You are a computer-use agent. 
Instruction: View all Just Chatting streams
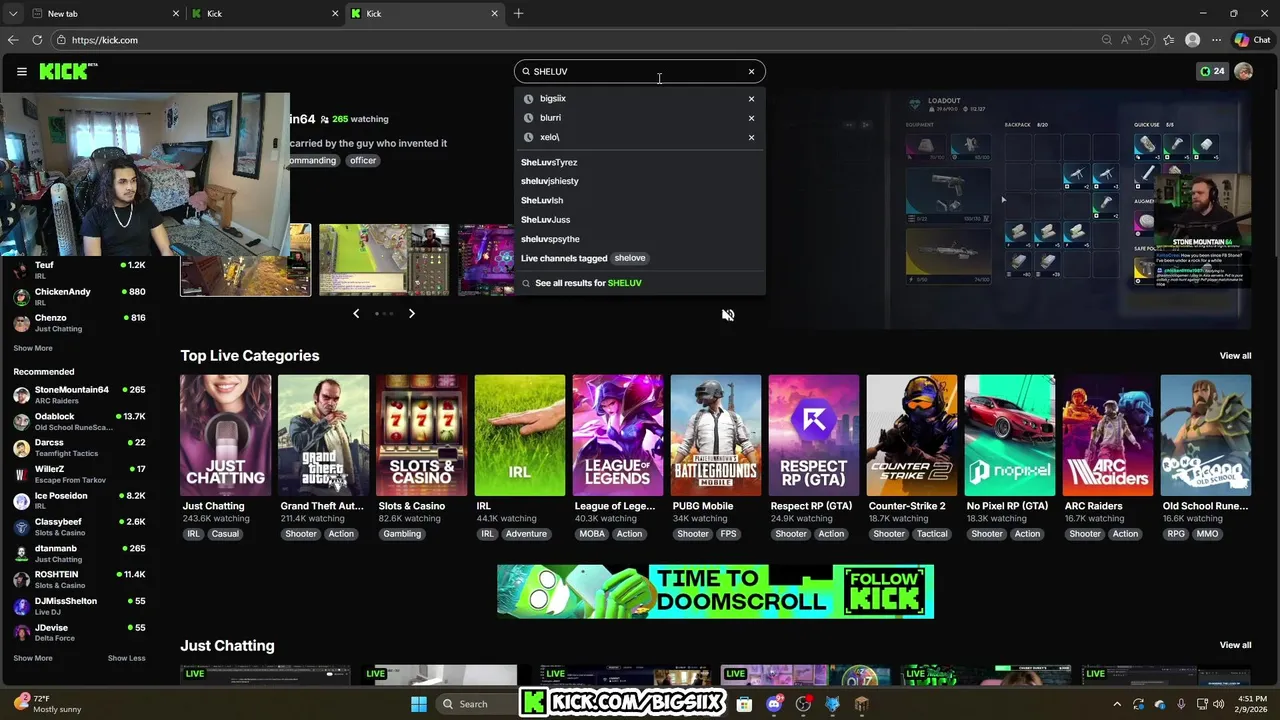[1235, 645]
